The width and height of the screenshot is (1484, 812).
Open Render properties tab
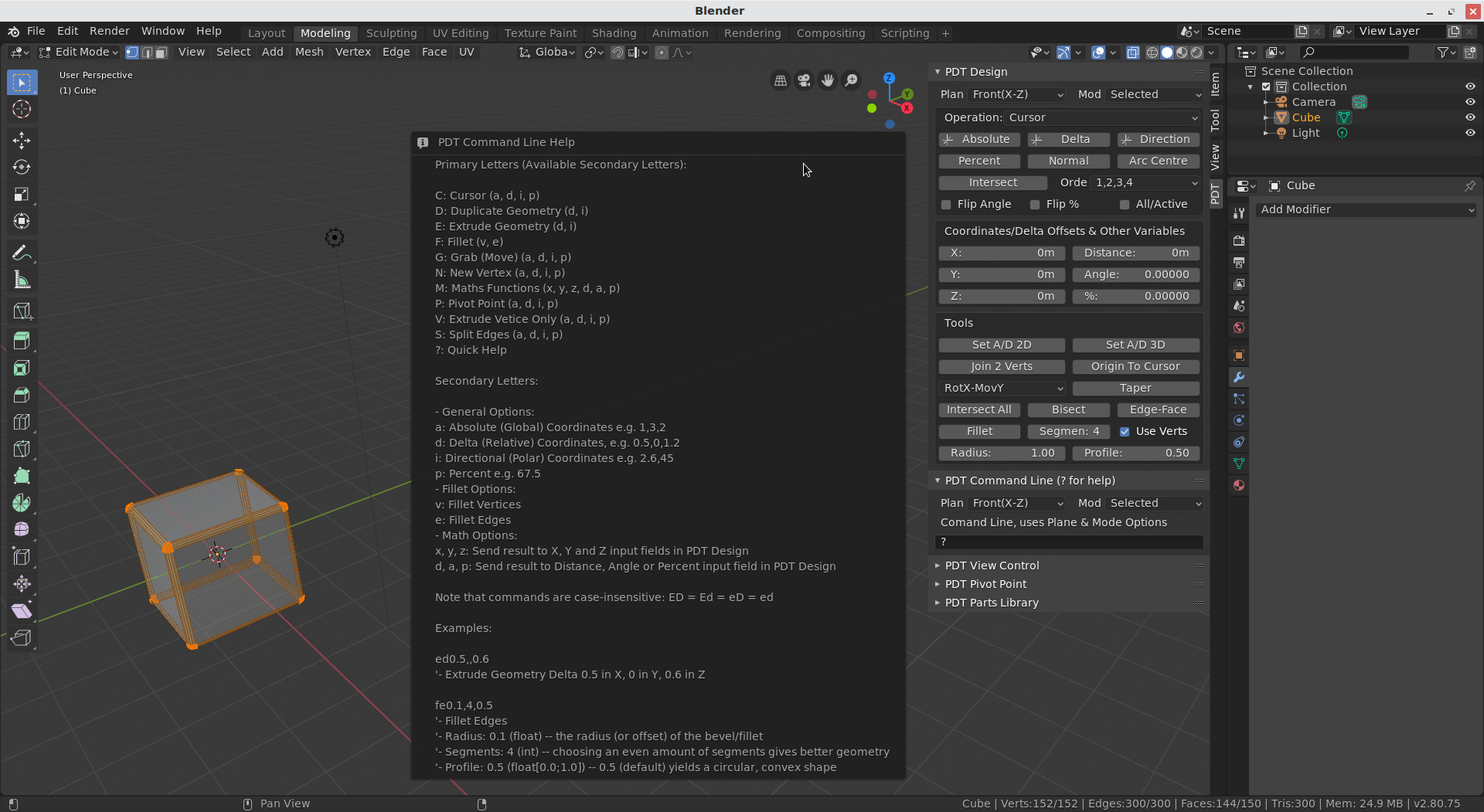1239,241
